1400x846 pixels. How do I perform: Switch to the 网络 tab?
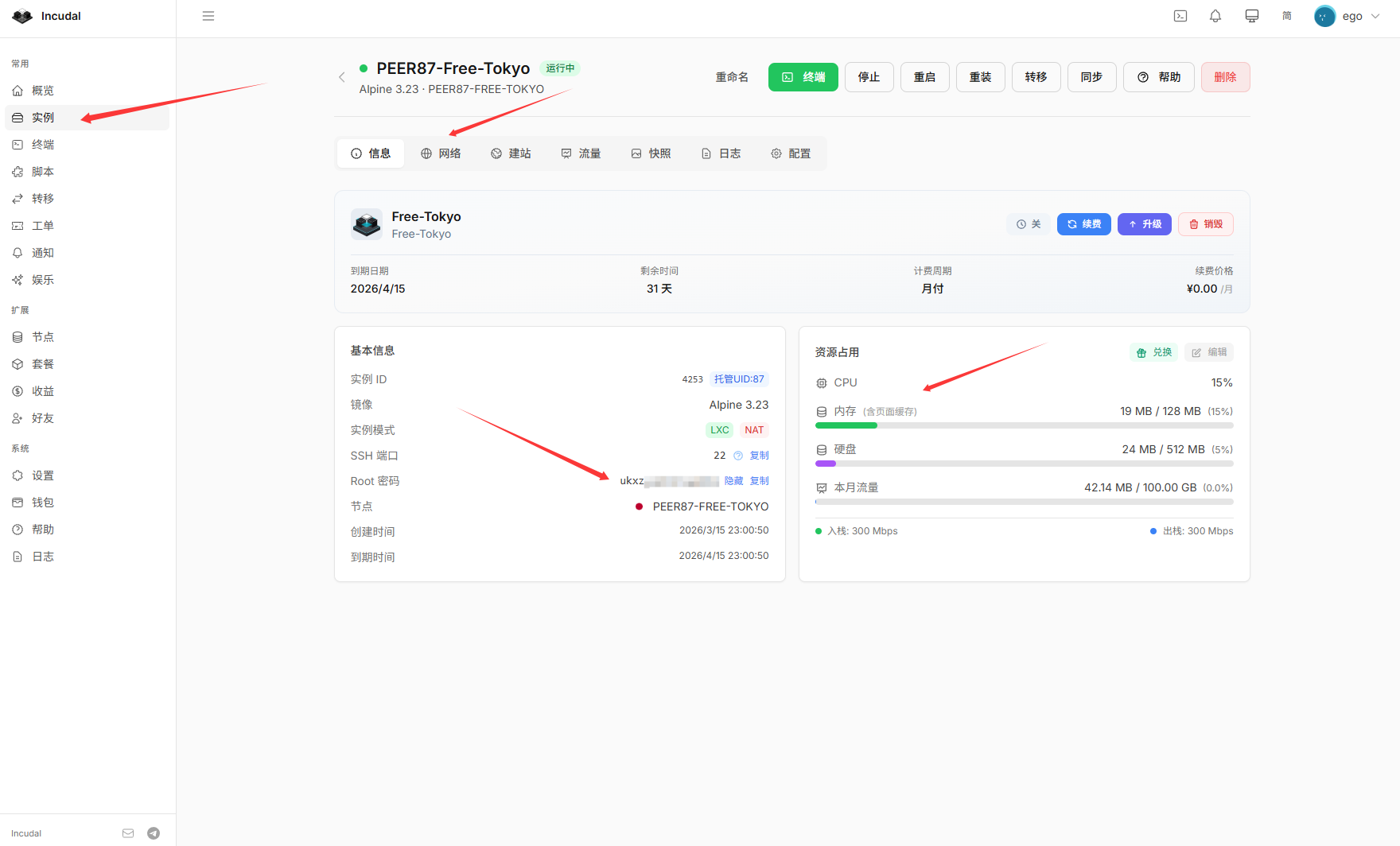click(x=441, y=153)
